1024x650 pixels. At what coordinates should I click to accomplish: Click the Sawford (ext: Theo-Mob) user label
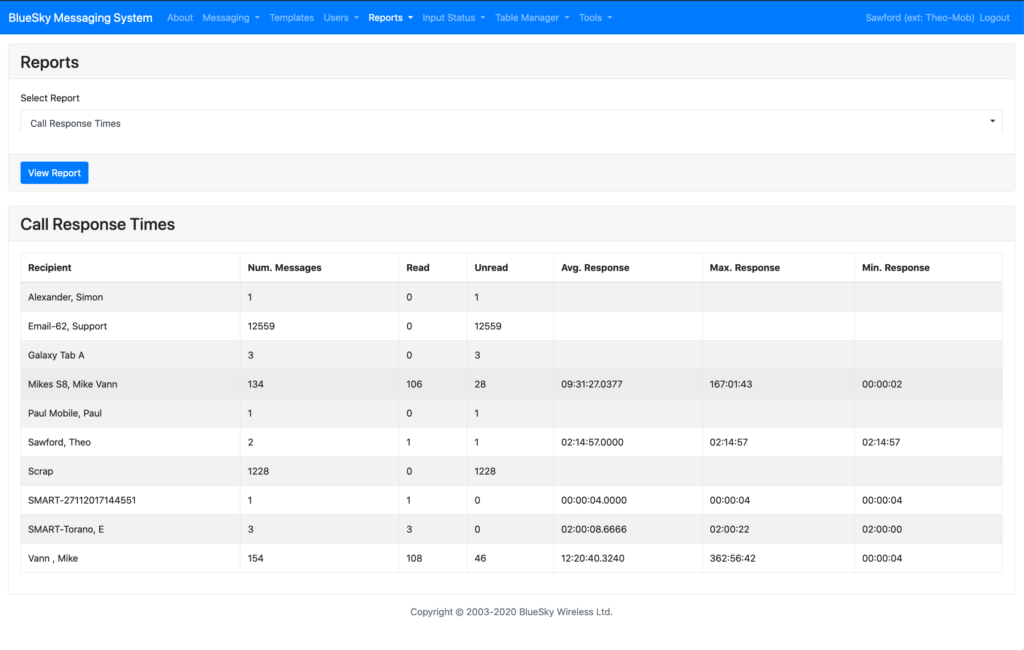(920, 18)
